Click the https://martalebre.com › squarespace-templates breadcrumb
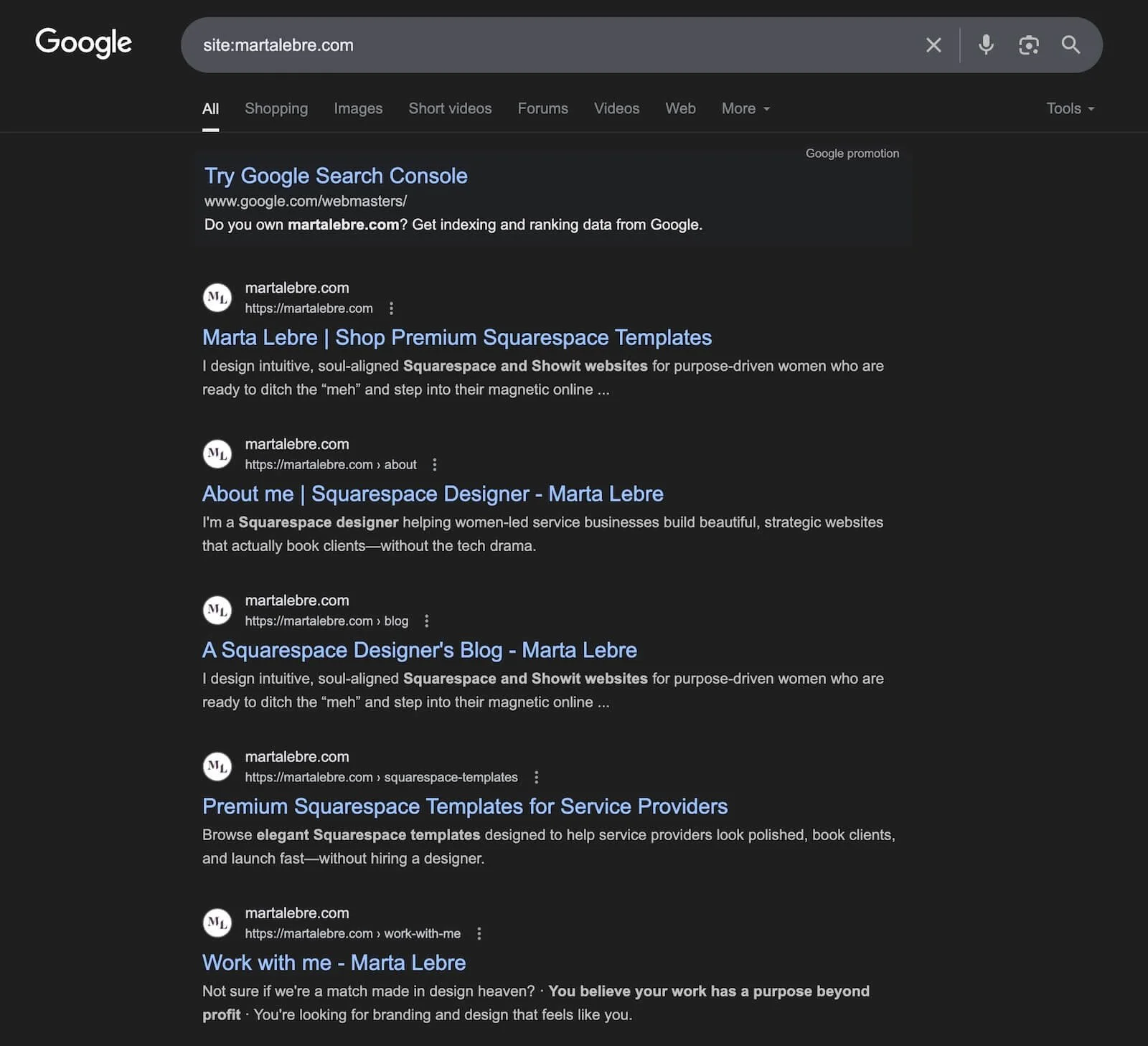The image size is (1148, 1046). [381, 778]
